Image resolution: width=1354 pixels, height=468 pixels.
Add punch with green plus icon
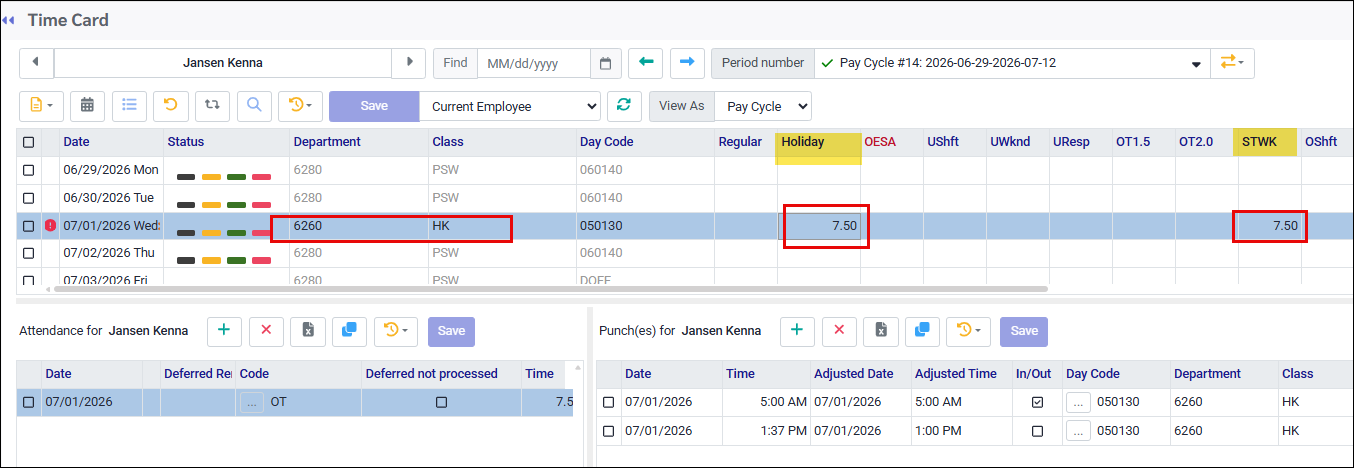pyautogui.click(x=796, y=331)
